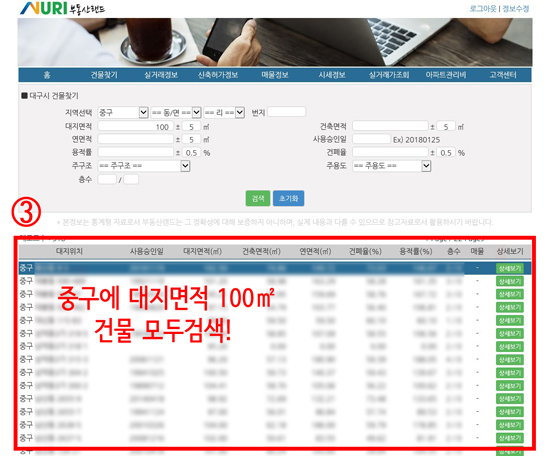
Task: Open the 주용도 dropdown
Action: [391, 166]
